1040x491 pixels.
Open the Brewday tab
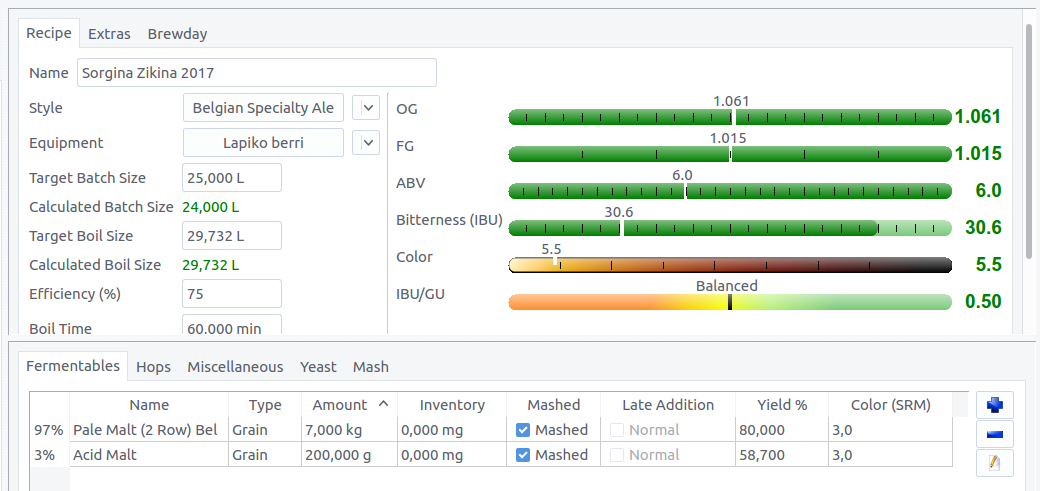pos(177,33)
